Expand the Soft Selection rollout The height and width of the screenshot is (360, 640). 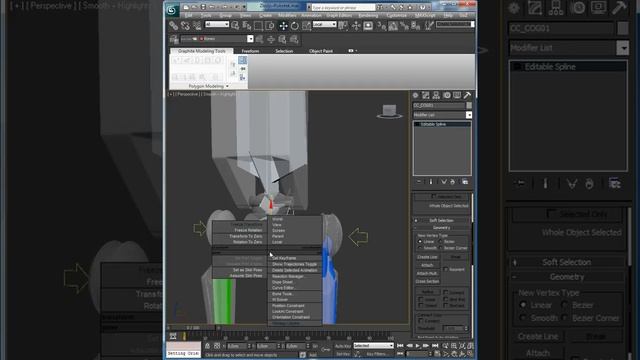(442, 220)
